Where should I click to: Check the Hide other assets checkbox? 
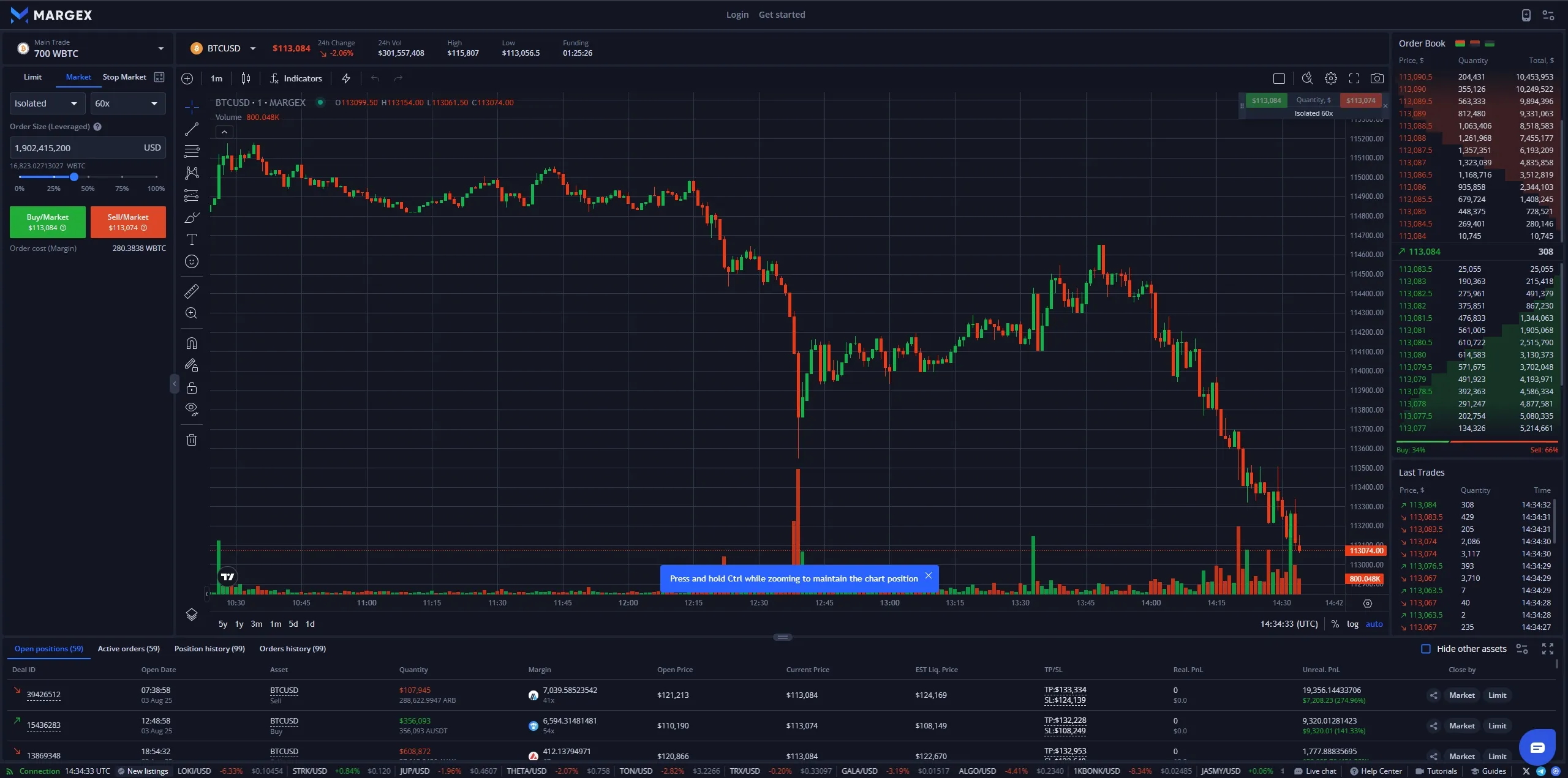(x=1426, y=649)
